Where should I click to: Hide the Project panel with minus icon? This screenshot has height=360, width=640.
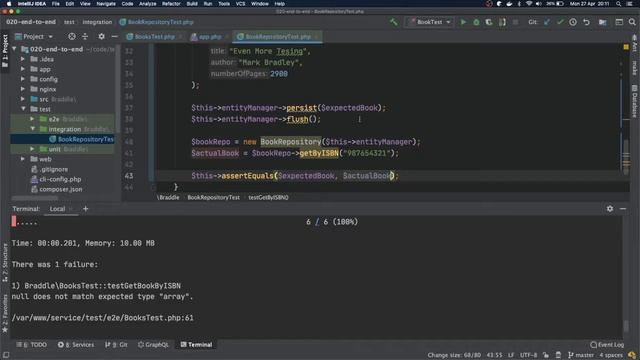(114, 37)
